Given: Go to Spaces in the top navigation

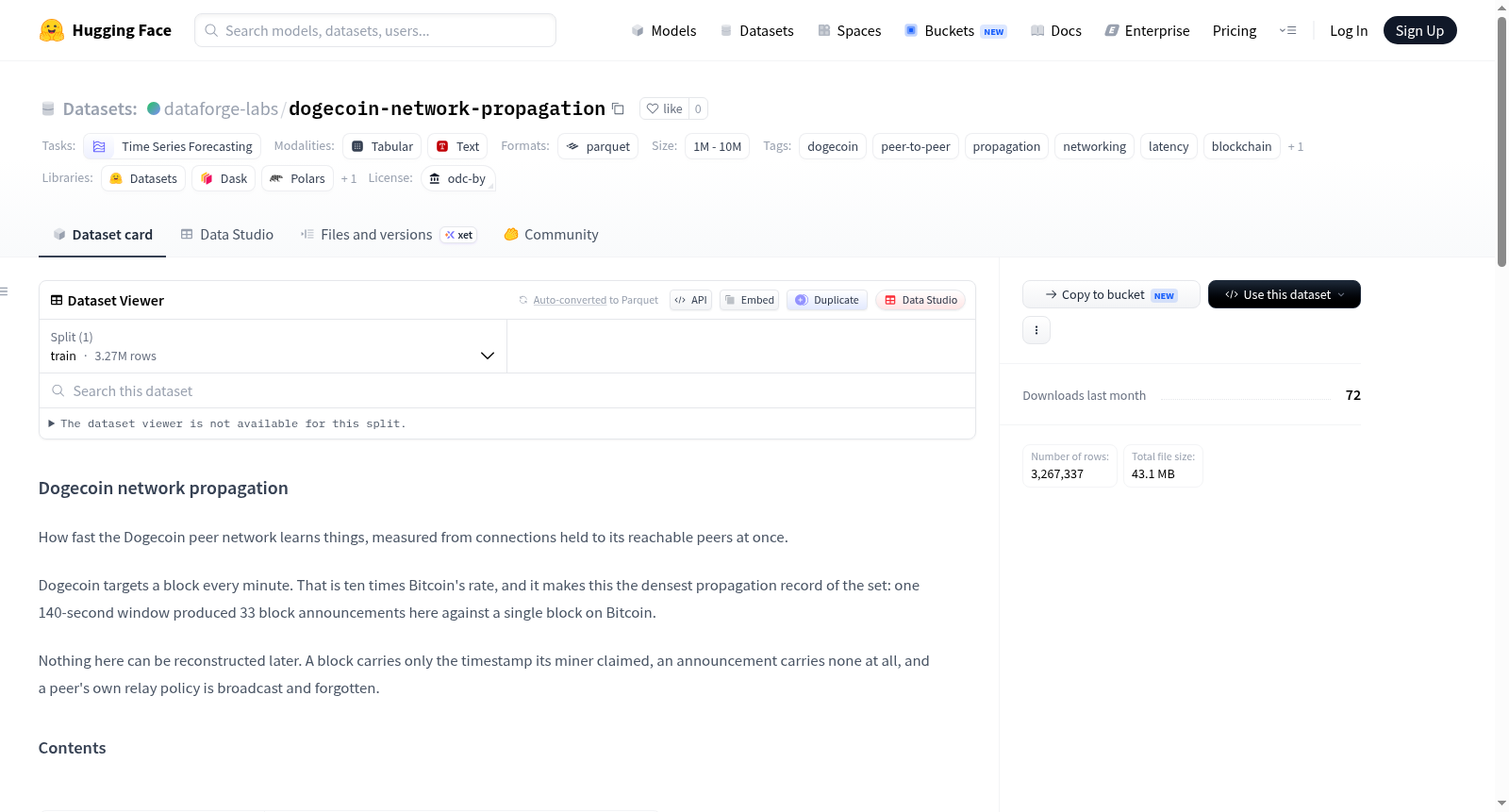Looking at the screenshot, I should click(849, 30).
